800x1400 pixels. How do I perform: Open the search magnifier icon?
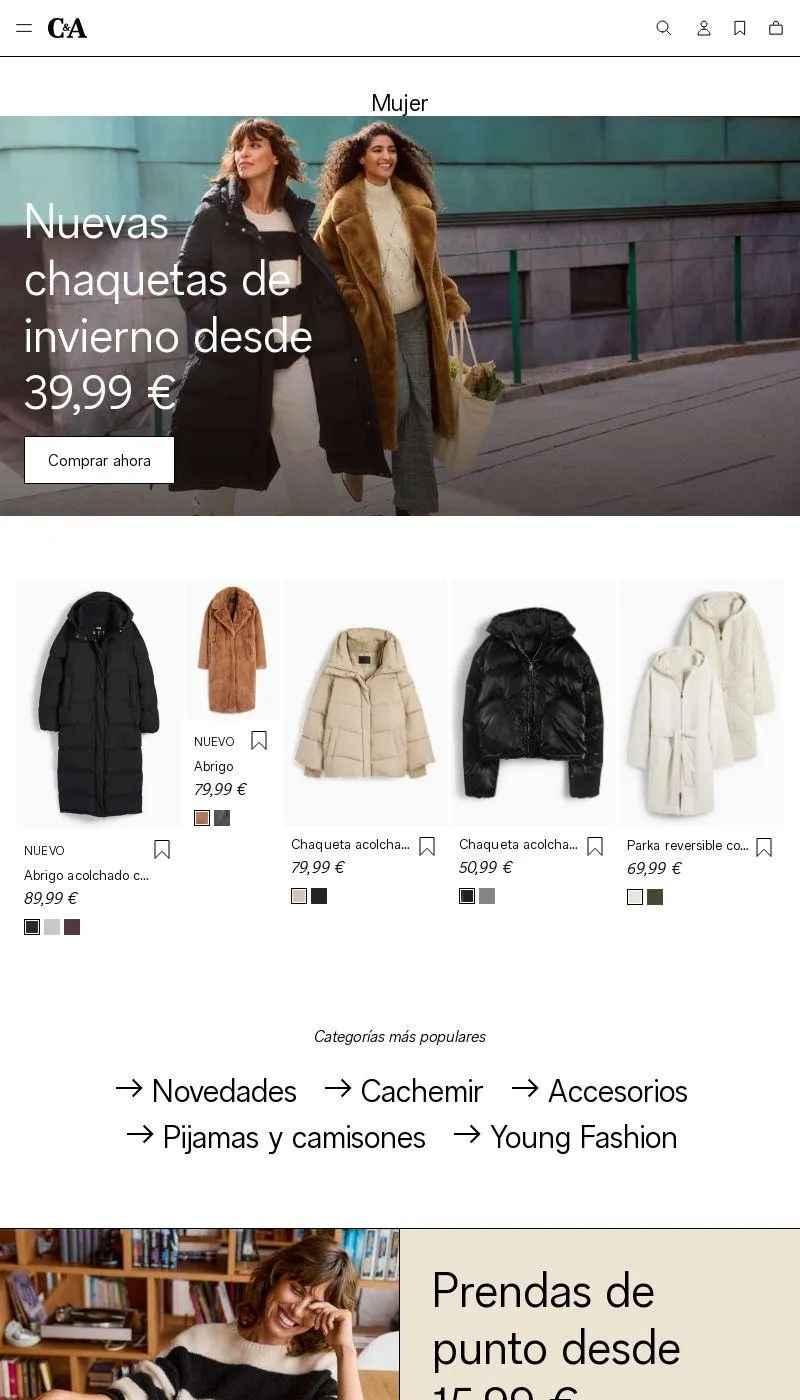pyautogui.click(x=663, y=28)
